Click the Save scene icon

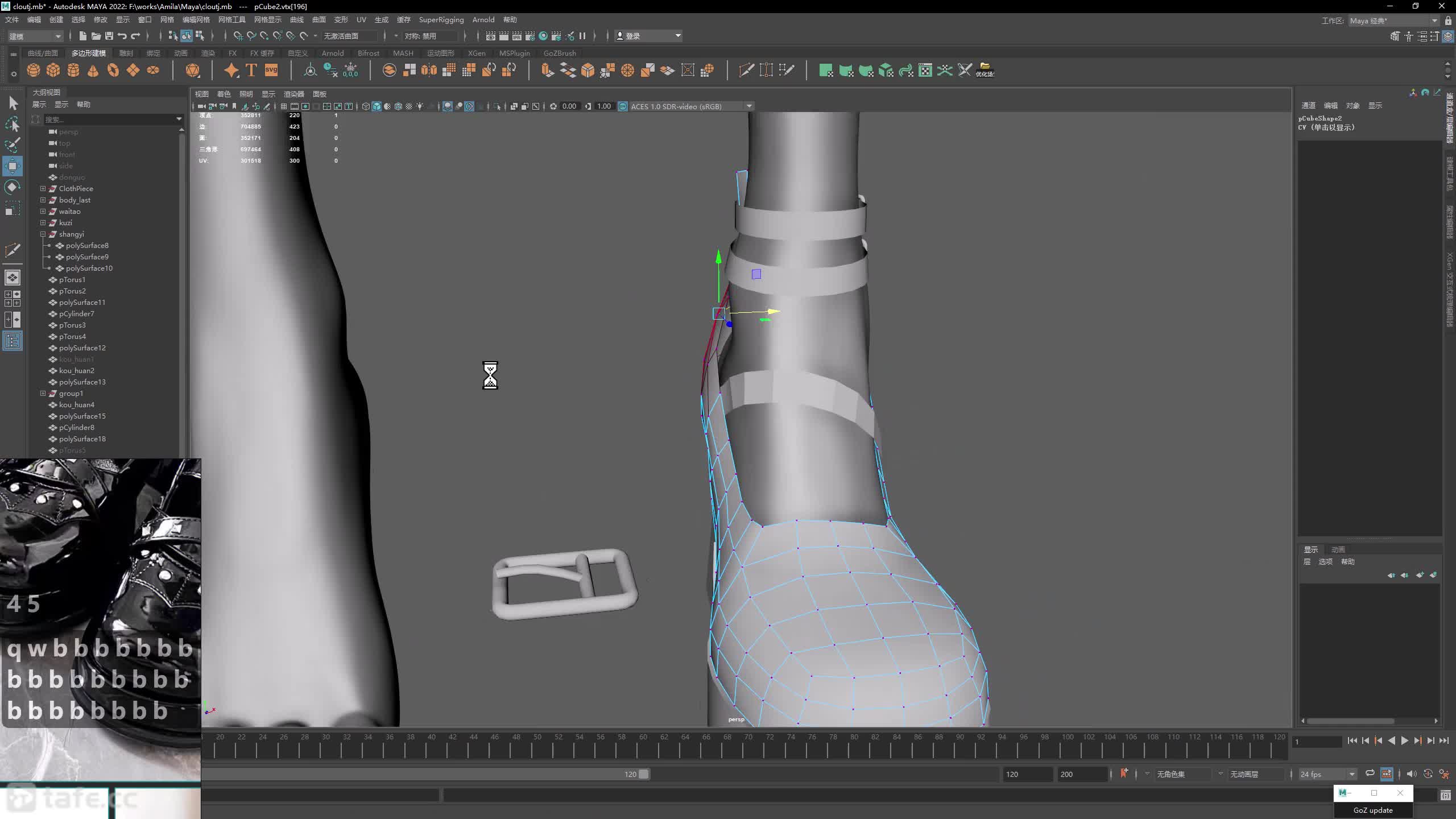coord(109,36)
